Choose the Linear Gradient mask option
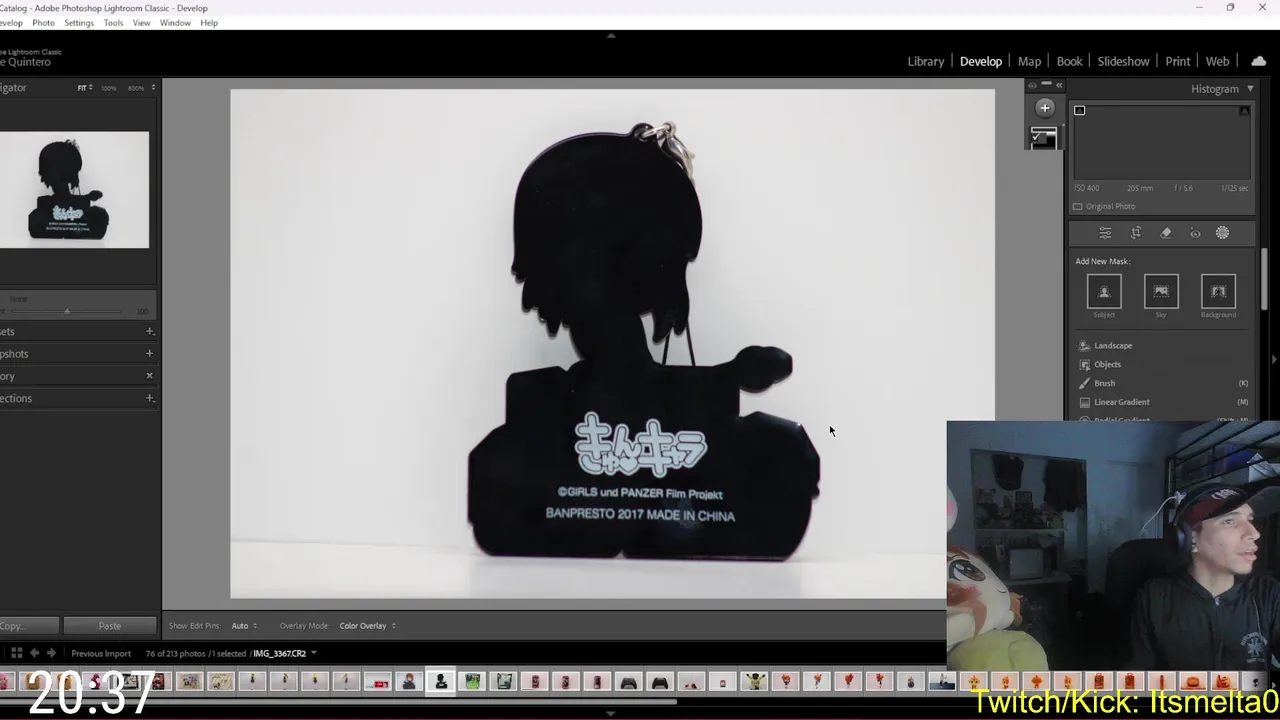Screen dimensions: 1280x720 [1121, 402]
